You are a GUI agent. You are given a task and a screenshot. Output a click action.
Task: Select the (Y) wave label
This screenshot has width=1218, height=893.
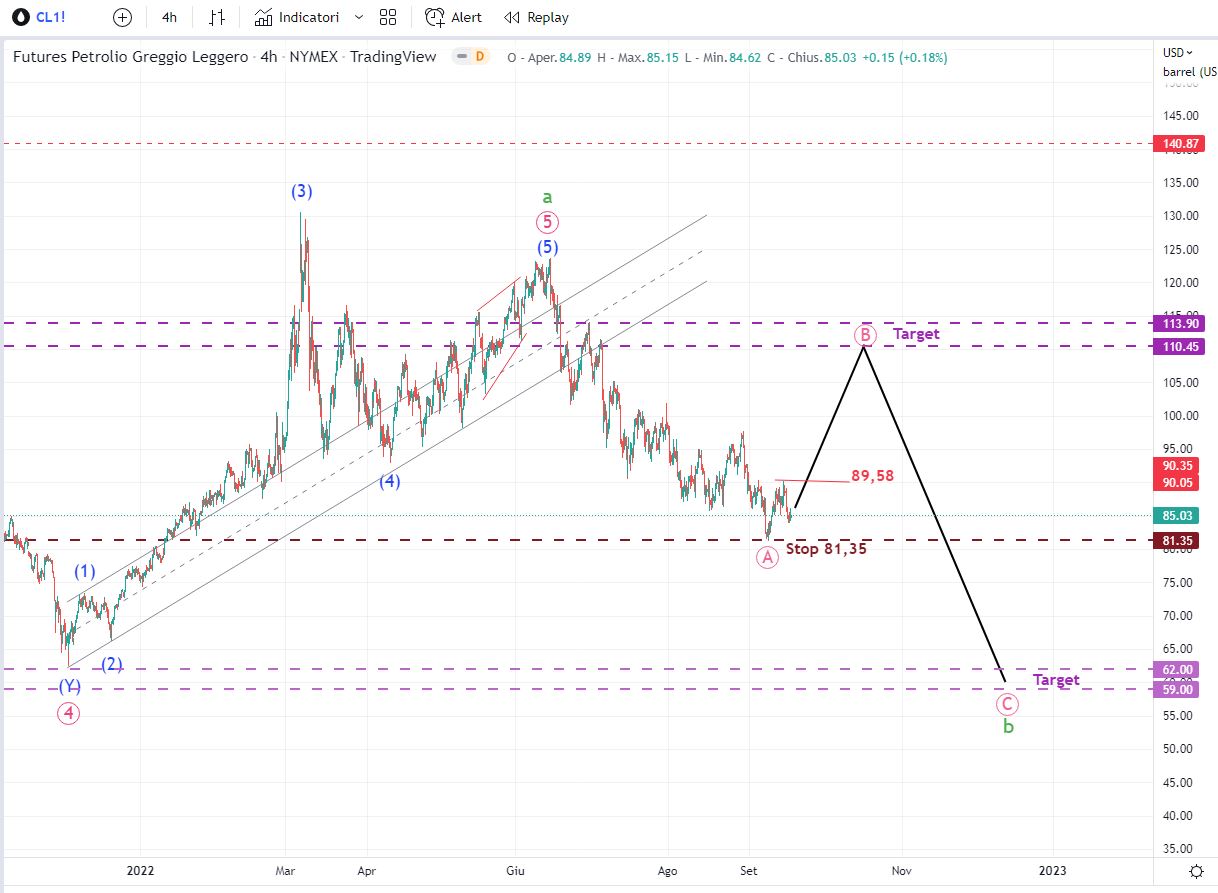(69, 686)
